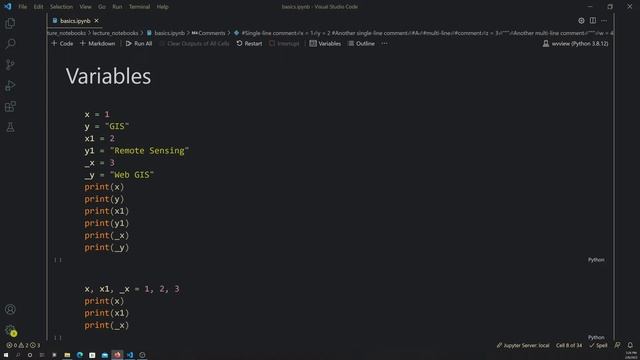Open editor More Actions ellipsis at top right
Viewport: 640px width, 360px height.
[x=604, y=20]
